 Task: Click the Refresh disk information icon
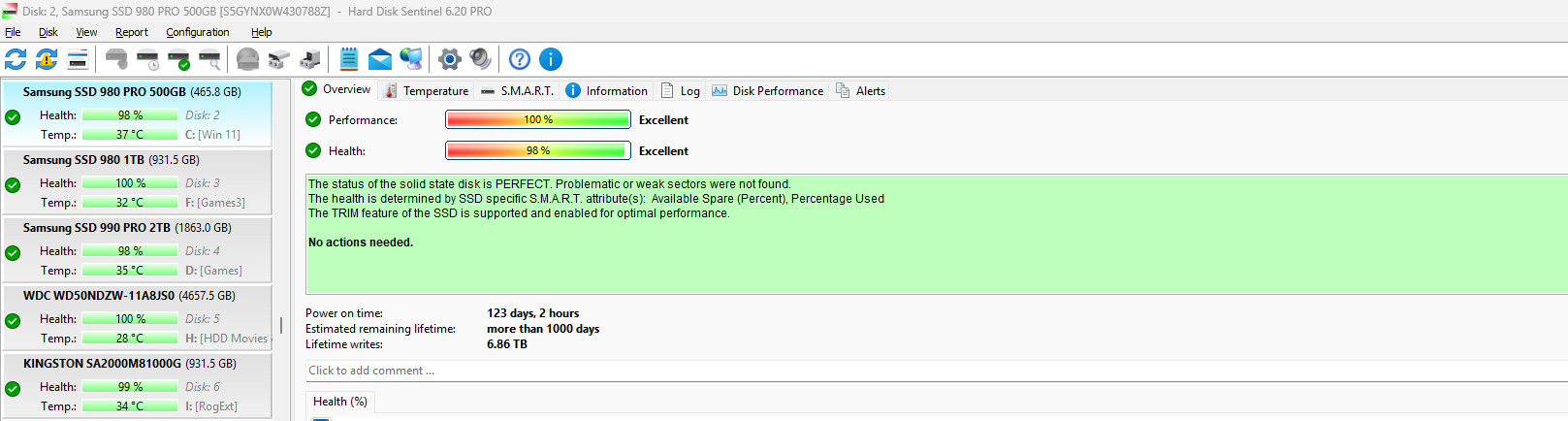(x=16, y=59)
